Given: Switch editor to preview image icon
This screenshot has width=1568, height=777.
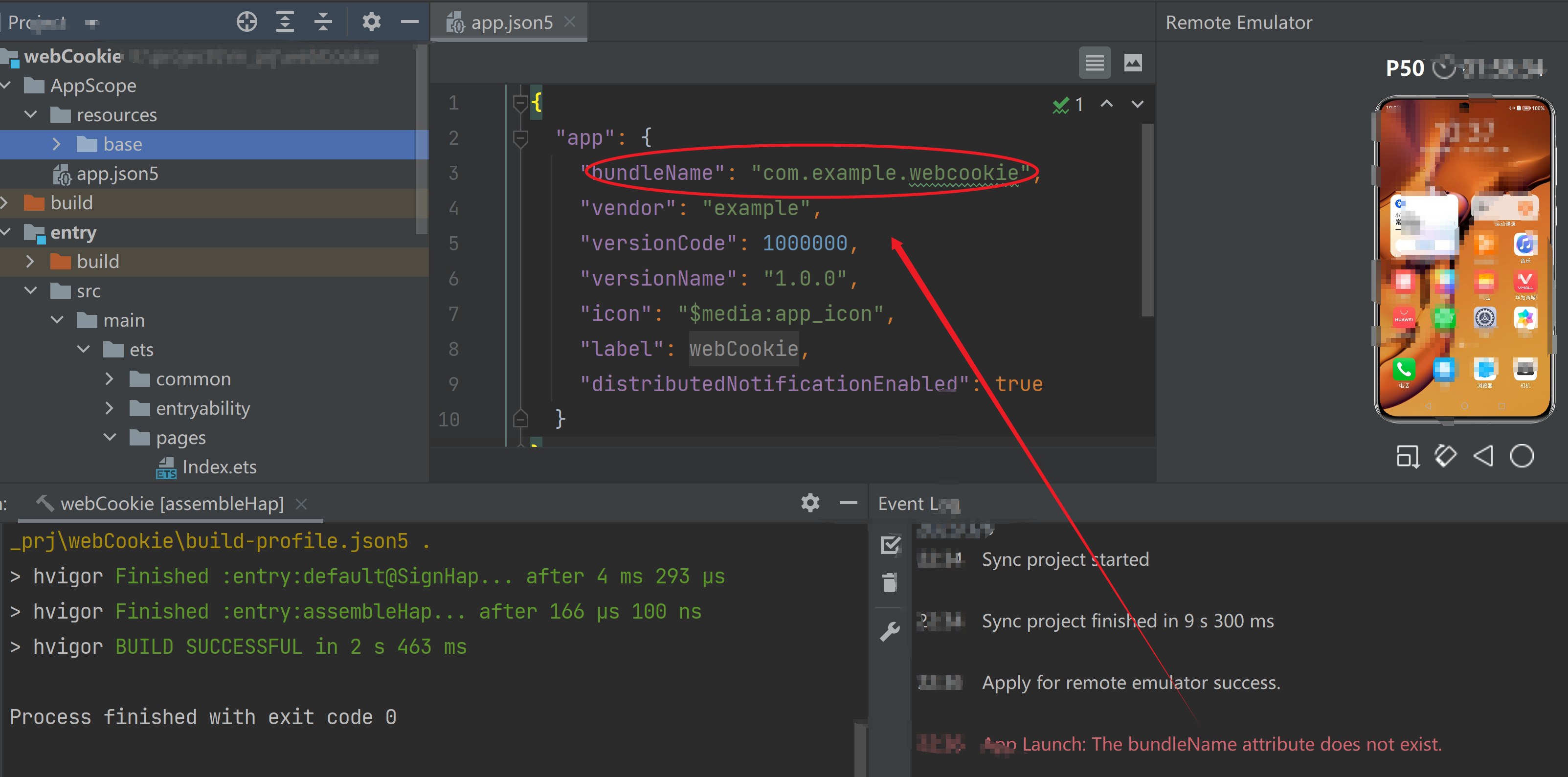Looking at the screenshot, I should (1133, 63).
